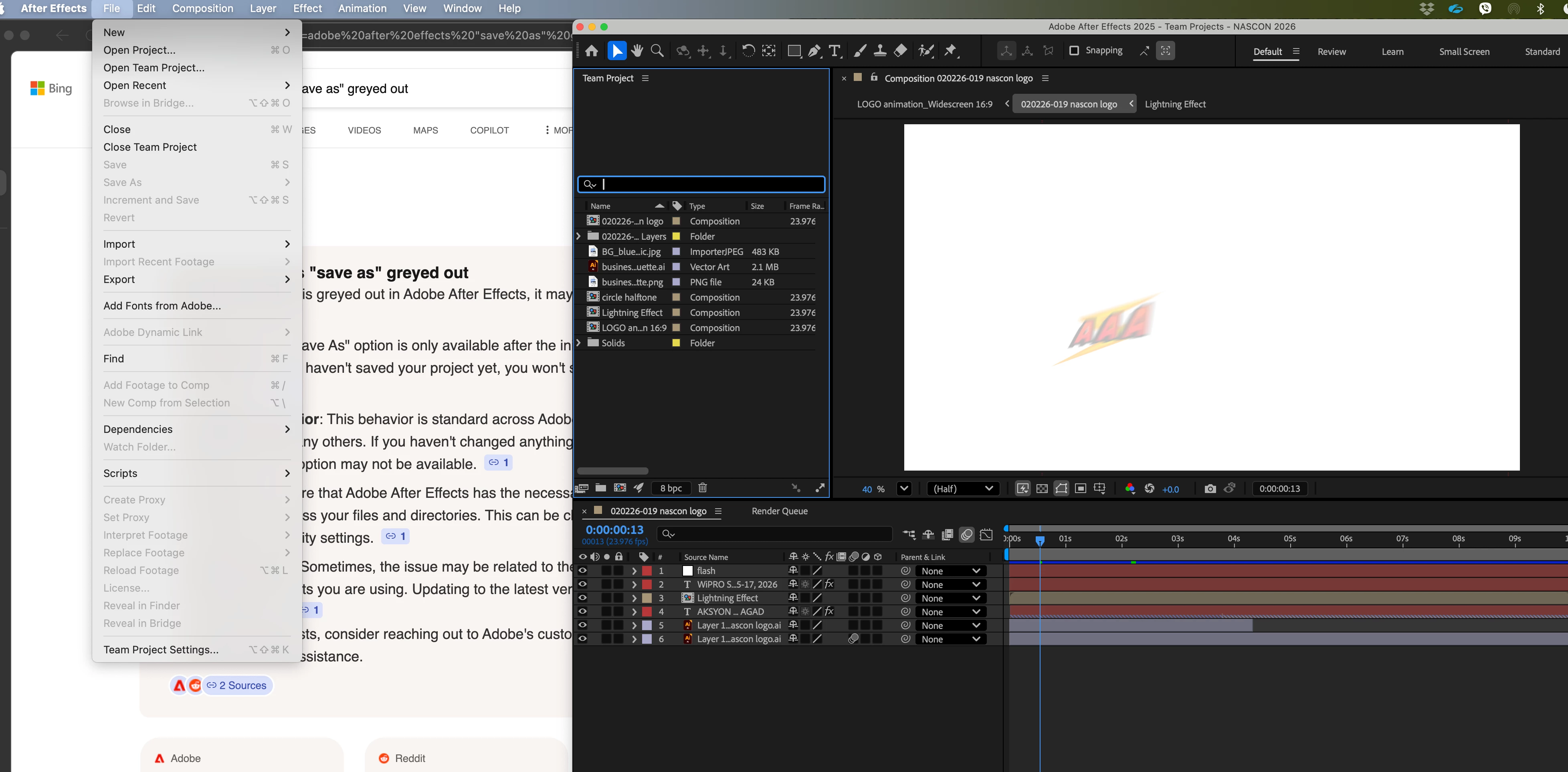This screenshot has width=1568, height=772.
Task: Click the 2 Sources link
Action: [237, 685]
